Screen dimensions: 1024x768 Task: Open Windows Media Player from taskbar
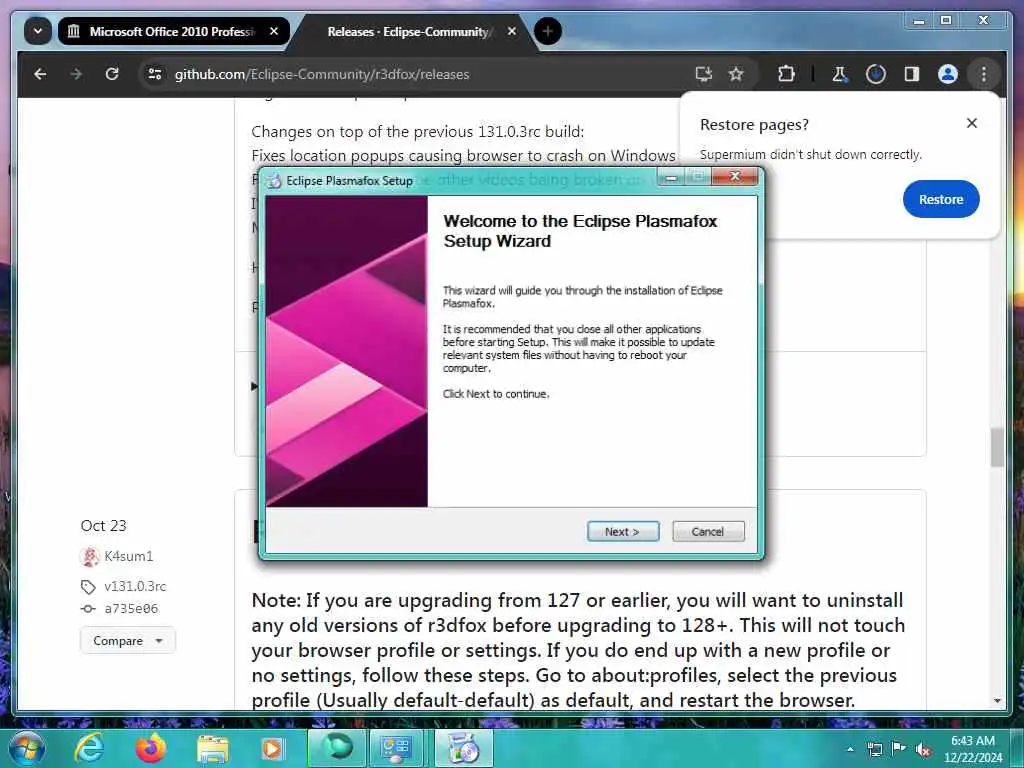pyautogui.click(x=272, y=748)
